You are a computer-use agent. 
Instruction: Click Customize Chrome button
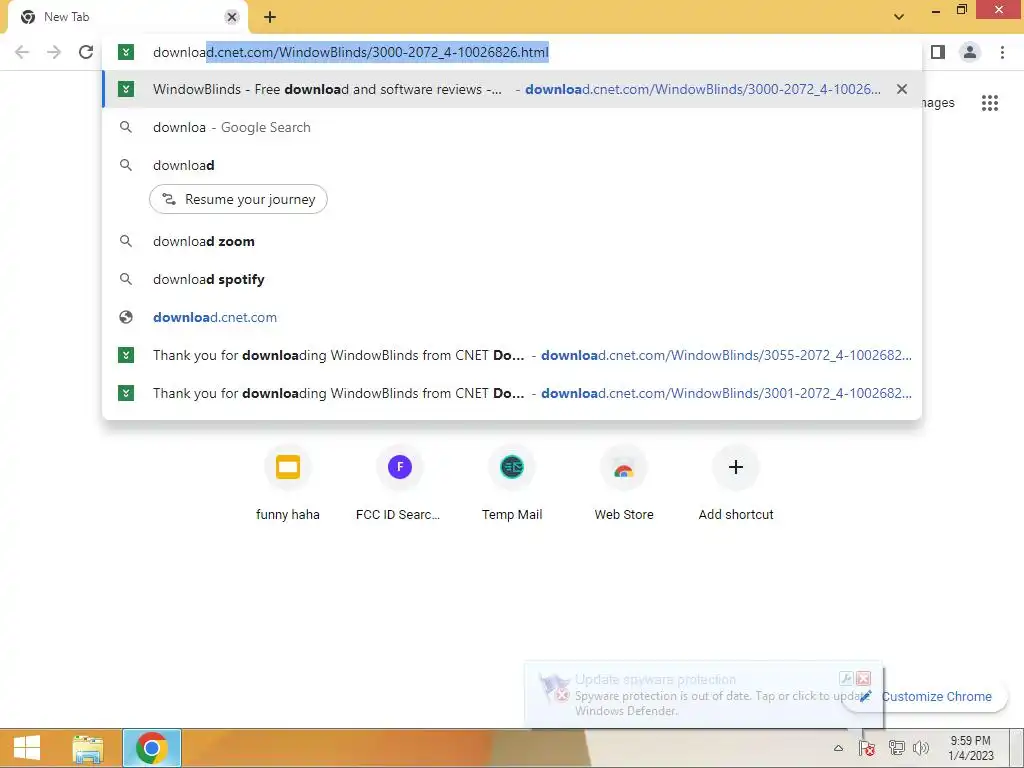(926, 697)
